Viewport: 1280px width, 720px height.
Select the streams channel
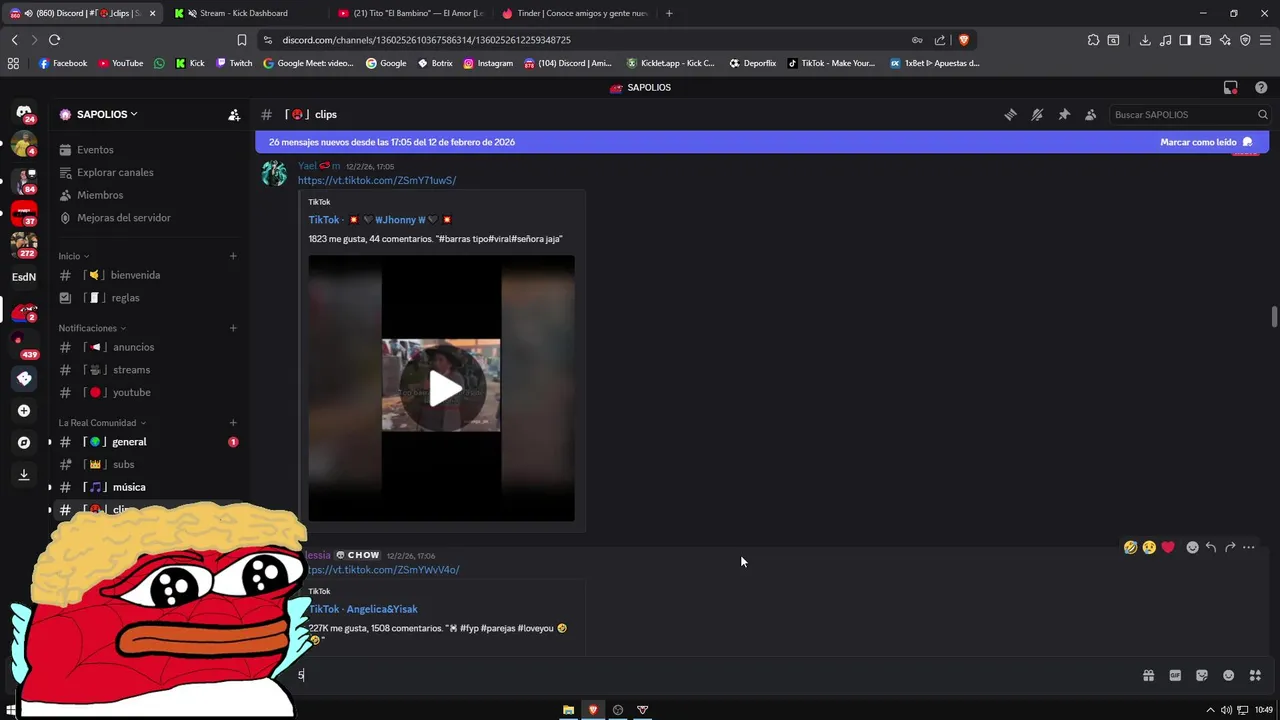148,370
